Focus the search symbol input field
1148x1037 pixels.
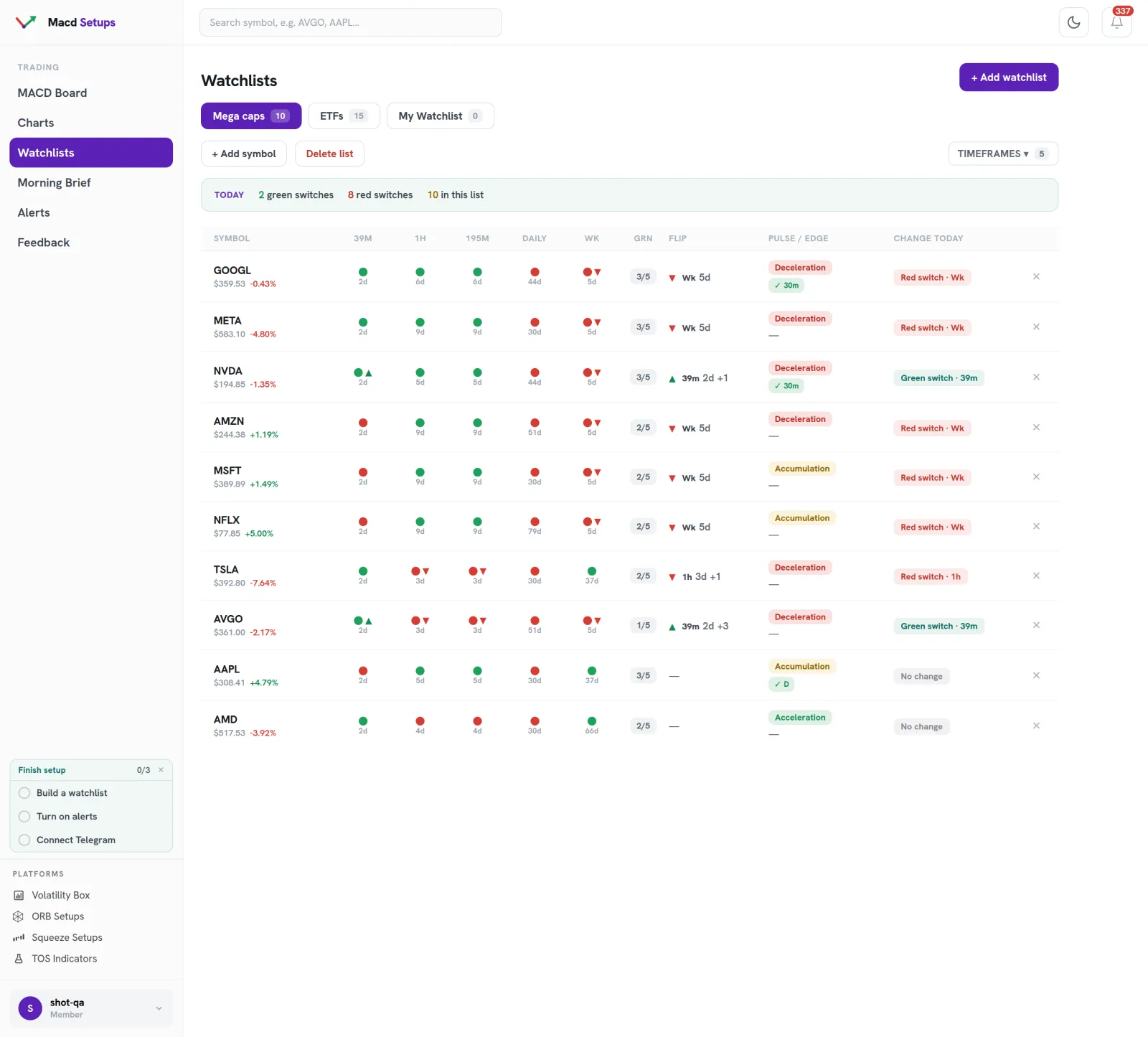[x=350, y=22]
